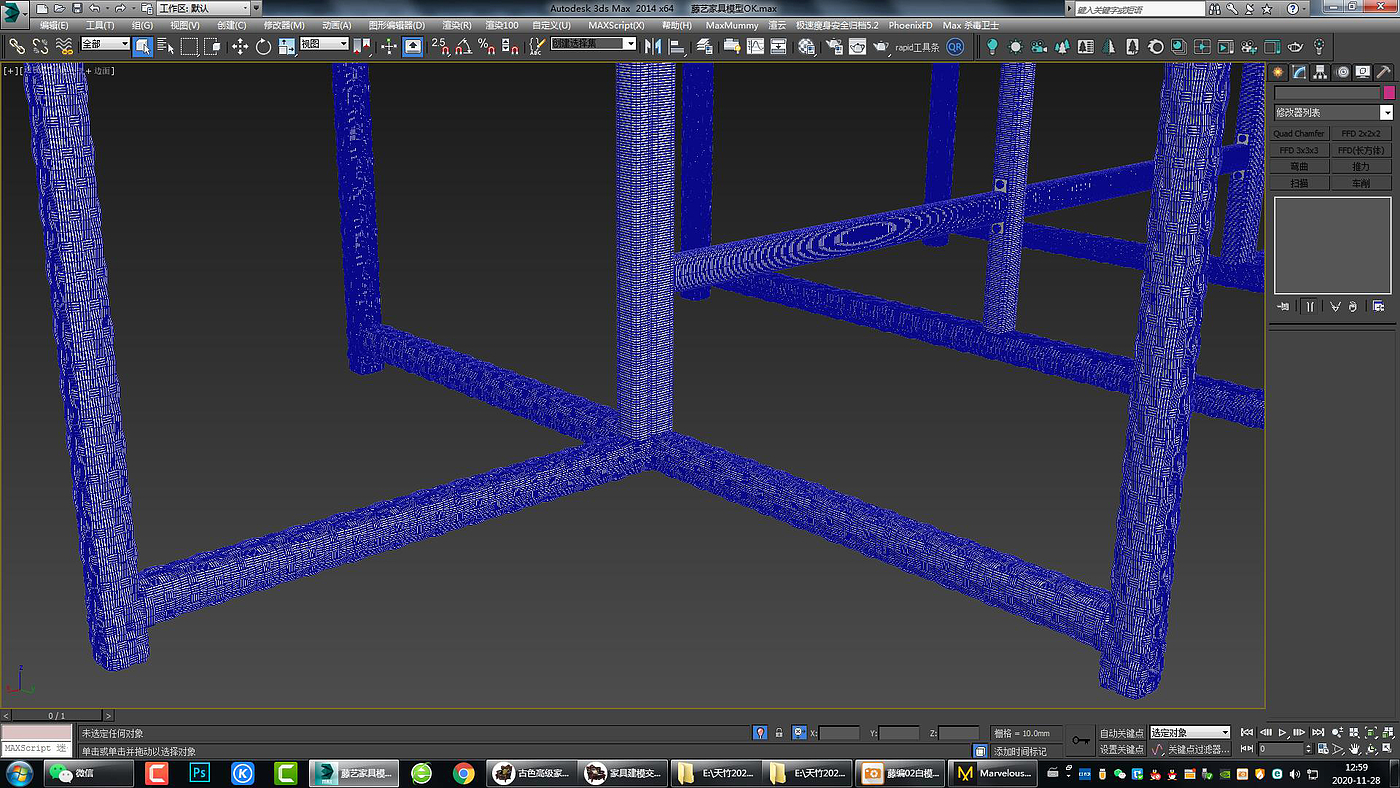Toggle the selection lock padlock icon

(x=779, y=733)
